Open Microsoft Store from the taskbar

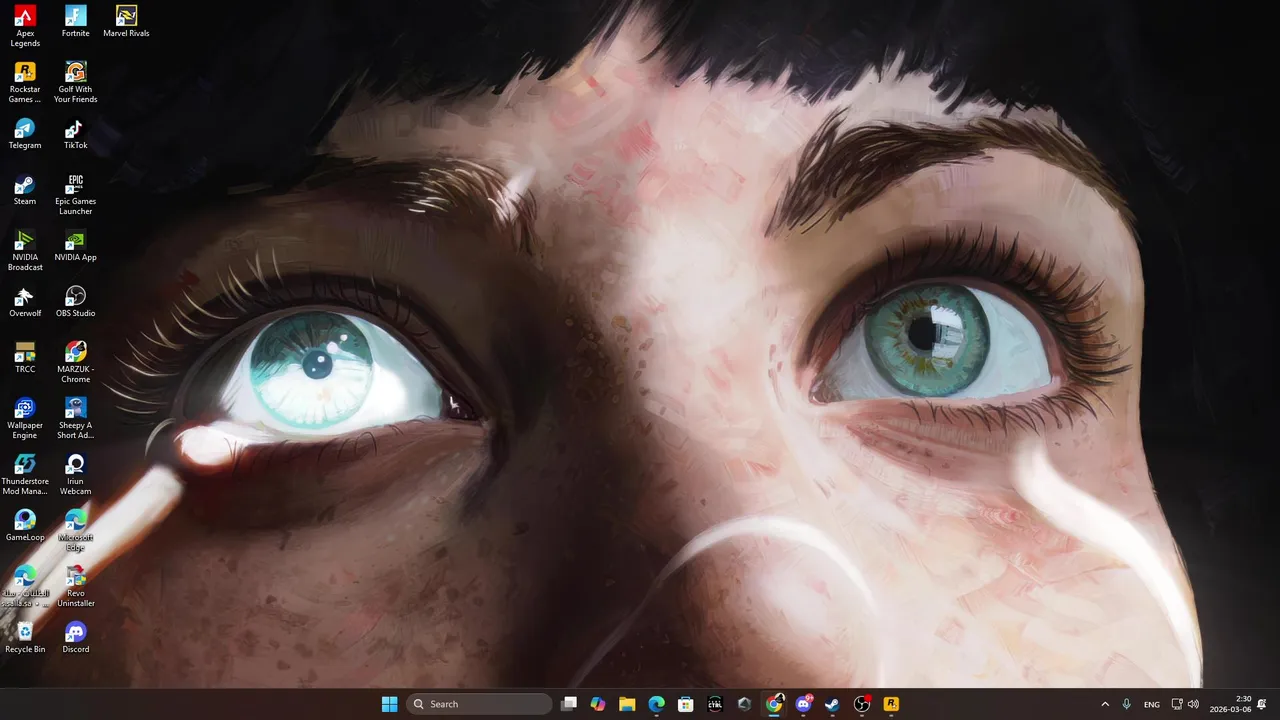(x=685, y=704)
